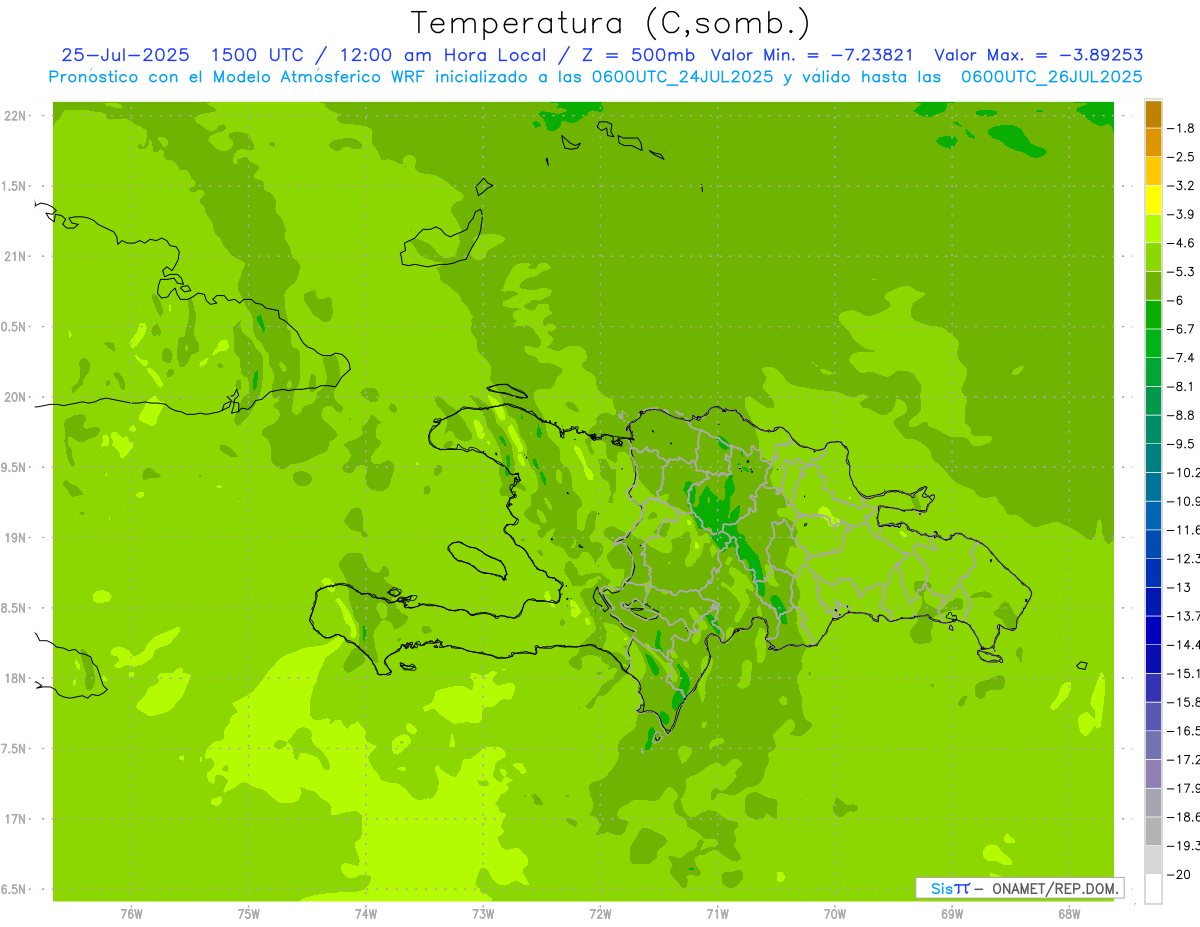Select the amber swatch between -2.5 and -3.2
The width and height of the screenshot is (1200, 927).
1153,171
